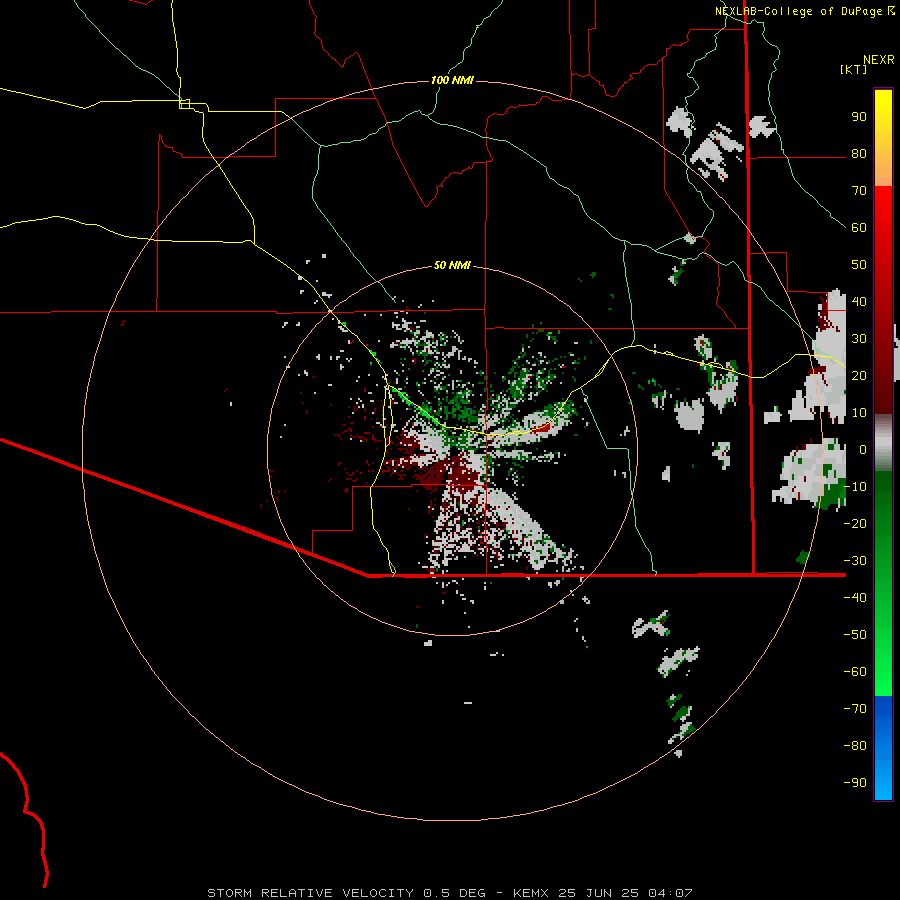Click the Storm Relative Velocity caption text
This screenshot has width=900, height=900.
coord(449,893)
